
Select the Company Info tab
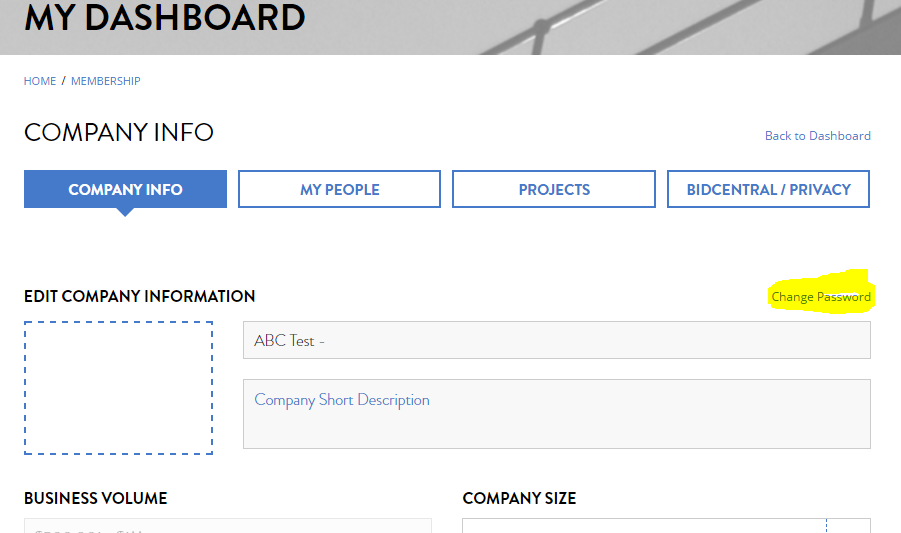coord(125,189)
